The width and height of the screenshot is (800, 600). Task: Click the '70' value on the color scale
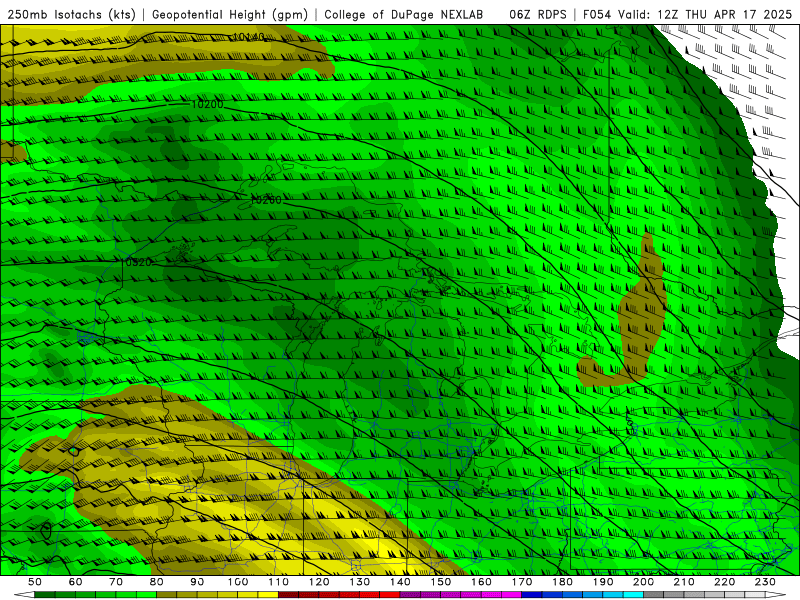(x=116, y=582)
